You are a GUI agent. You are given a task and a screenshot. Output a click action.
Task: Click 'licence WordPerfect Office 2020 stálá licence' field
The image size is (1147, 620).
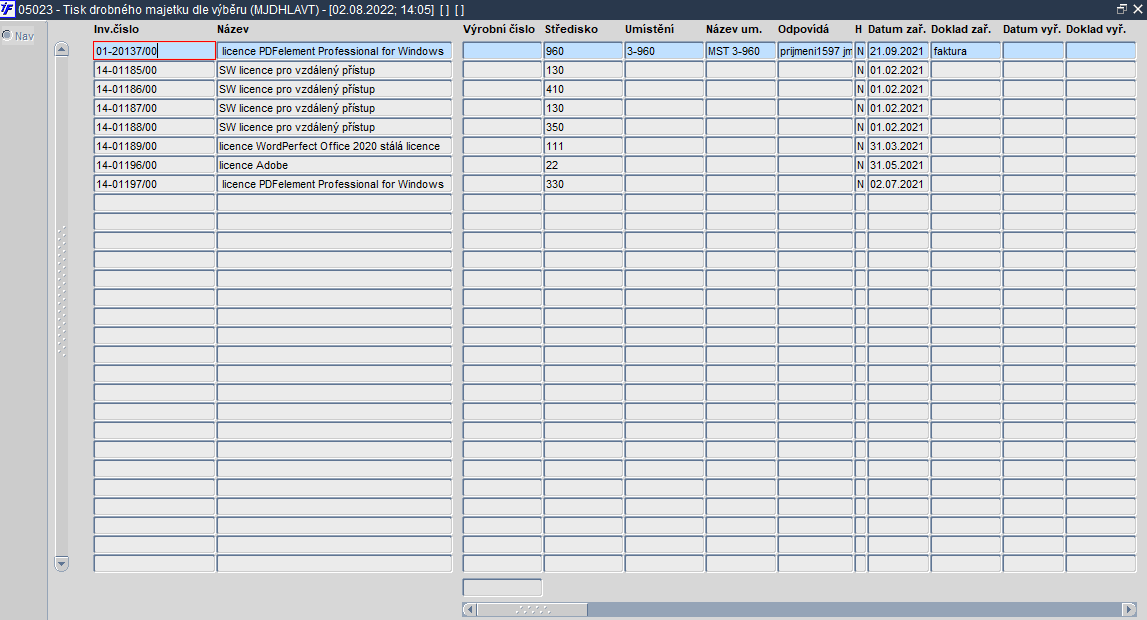pyautogui.click(x=334, y=145)
